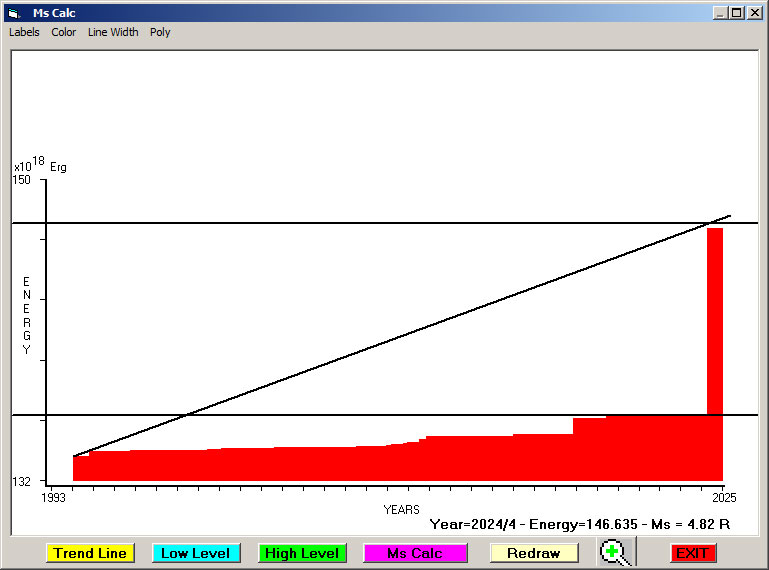This screenshot has width=769, height=570.
Task: Click the 2025 label on the years axis
Action: 723,497
